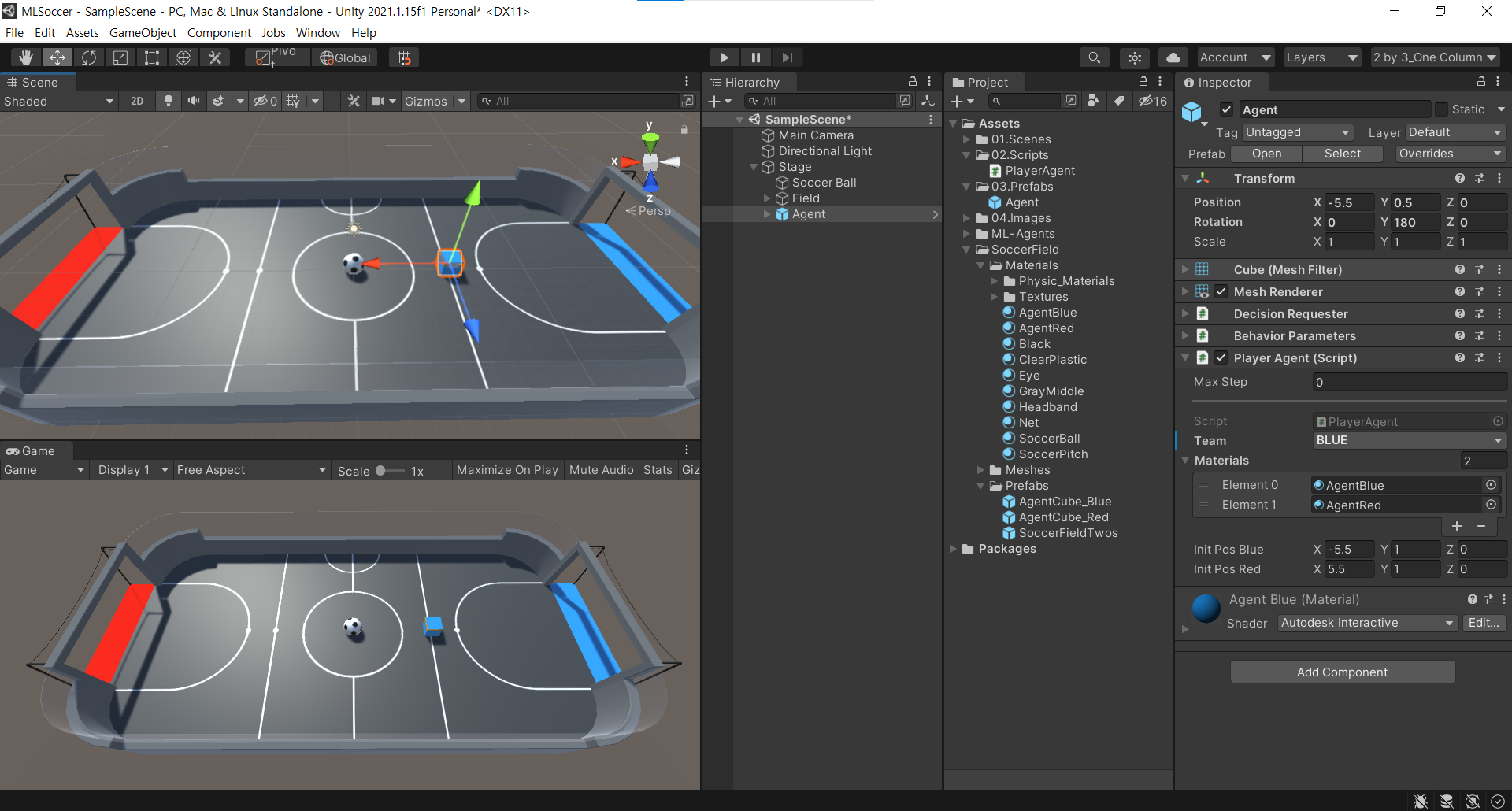Open the GameObject menu
The image size is (1512, 811).
point(143,32)
